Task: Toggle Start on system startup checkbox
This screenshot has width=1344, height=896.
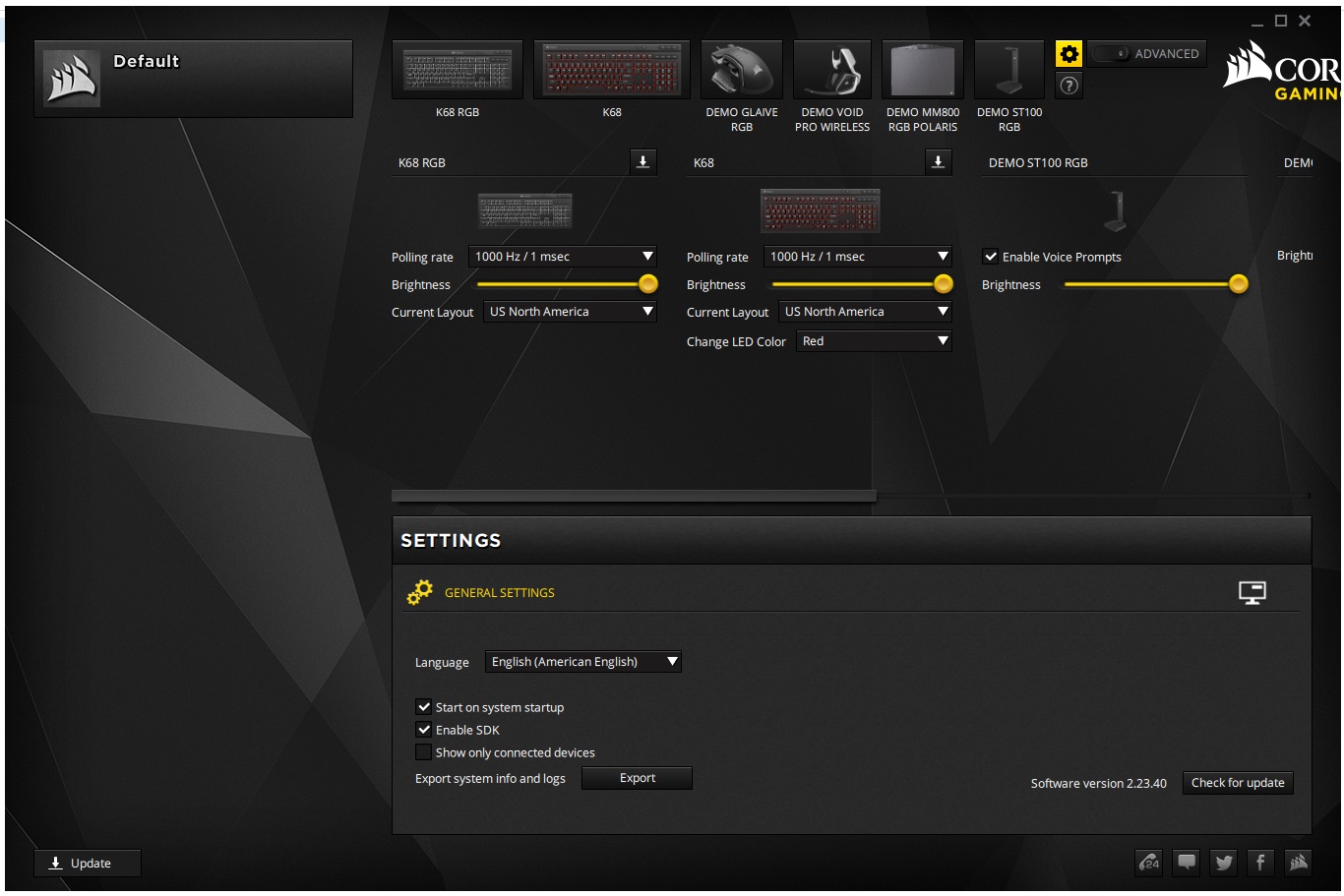Action: [x=424, y=707]
